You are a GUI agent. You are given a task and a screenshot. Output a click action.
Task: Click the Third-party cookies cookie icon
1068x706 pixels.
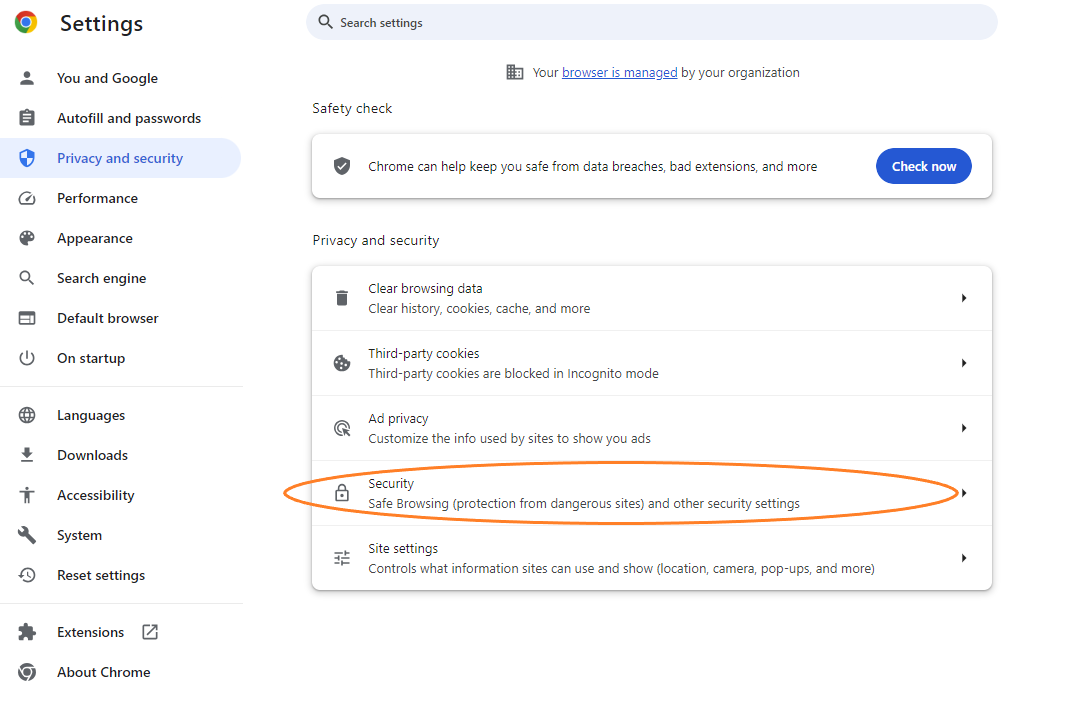point(342,363)
